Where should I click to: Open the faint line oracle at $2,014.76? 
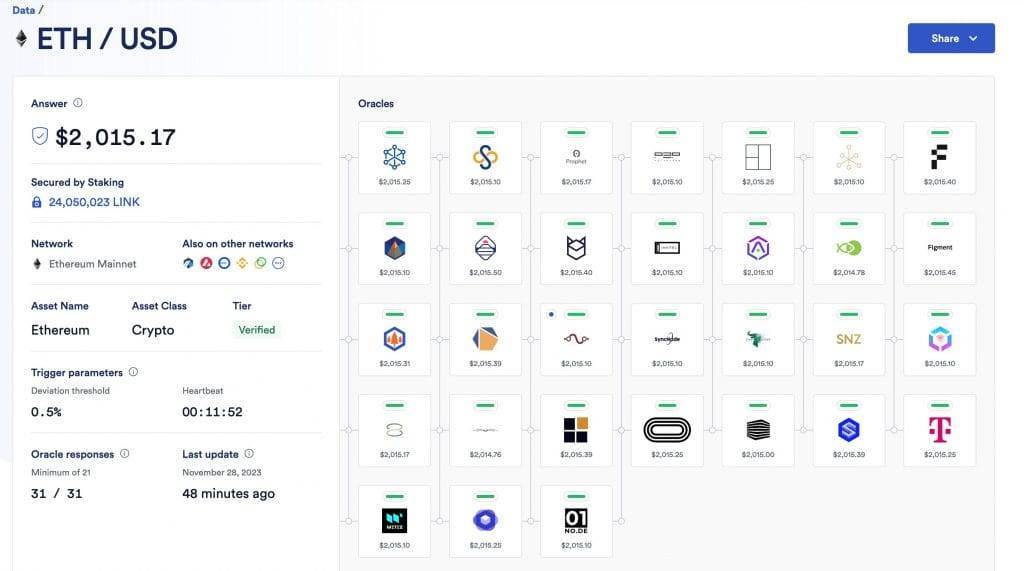click(x=485, y=430)
